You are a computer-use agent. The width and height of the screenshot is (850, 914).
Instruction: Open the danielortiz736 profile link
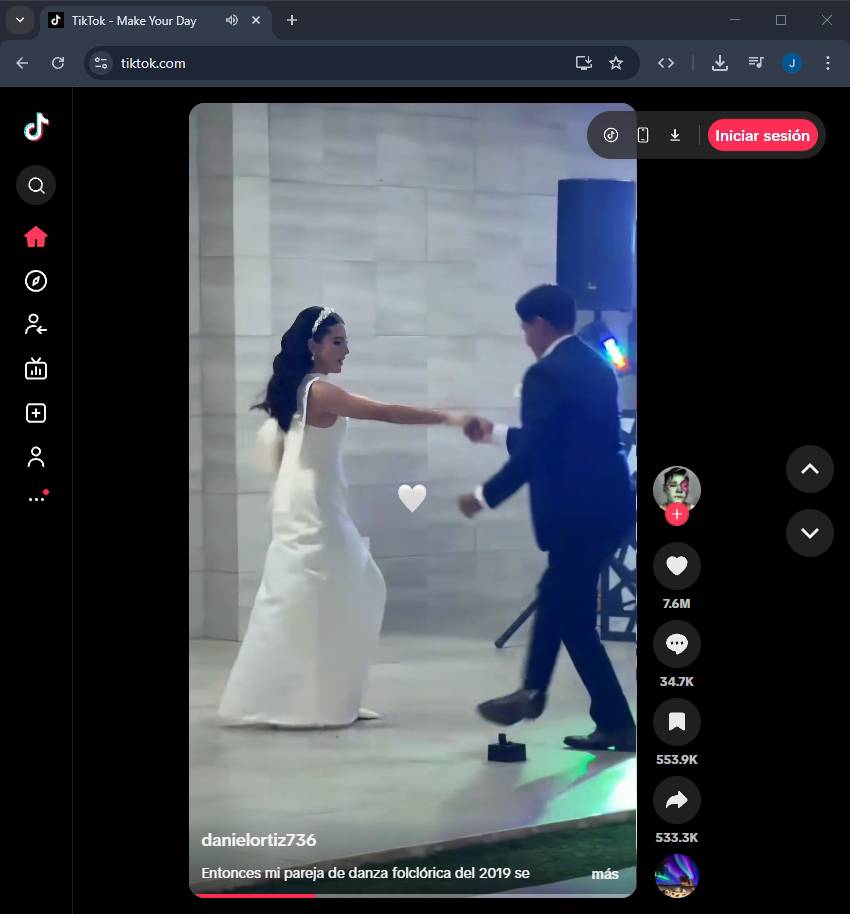(259, 840)
